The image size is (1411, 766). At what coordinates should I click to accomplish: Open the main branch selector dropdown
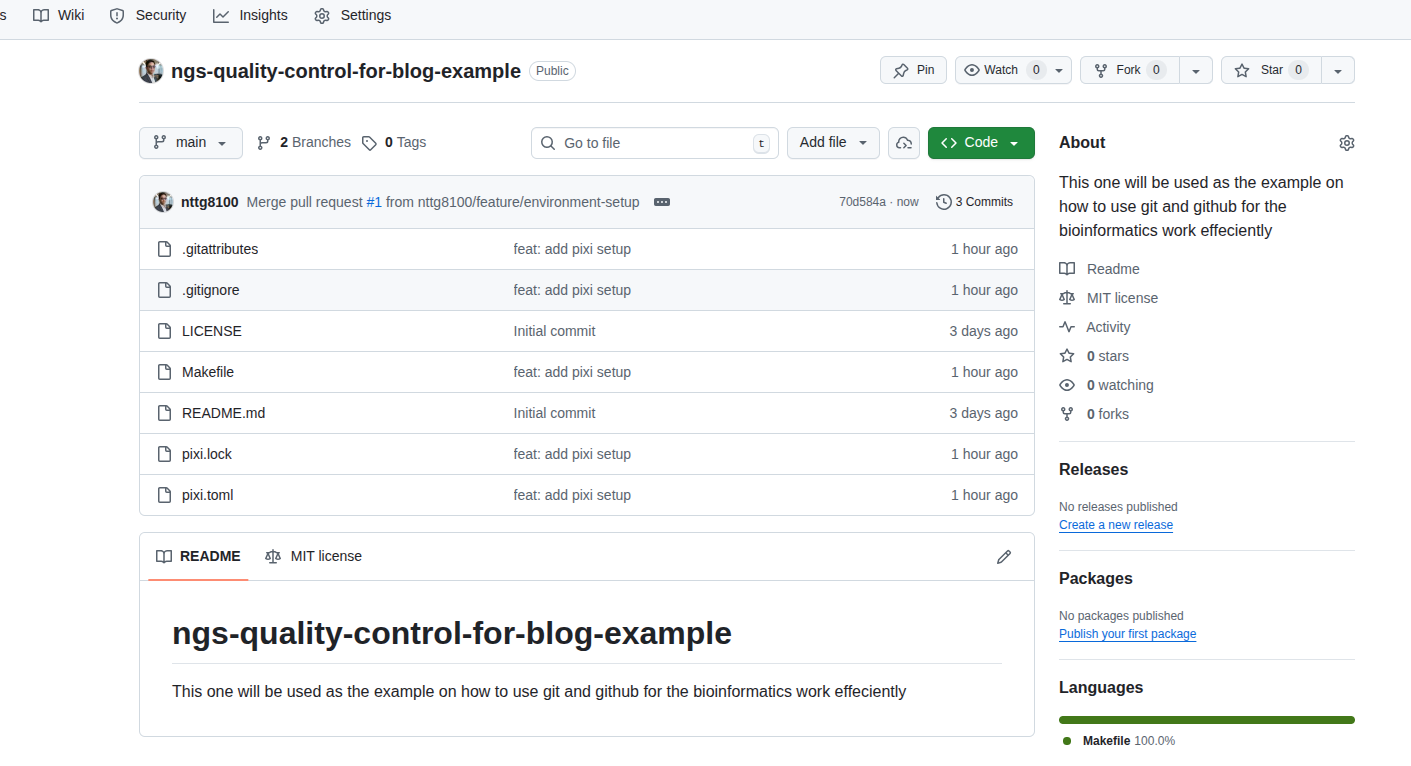click(190, 143)
